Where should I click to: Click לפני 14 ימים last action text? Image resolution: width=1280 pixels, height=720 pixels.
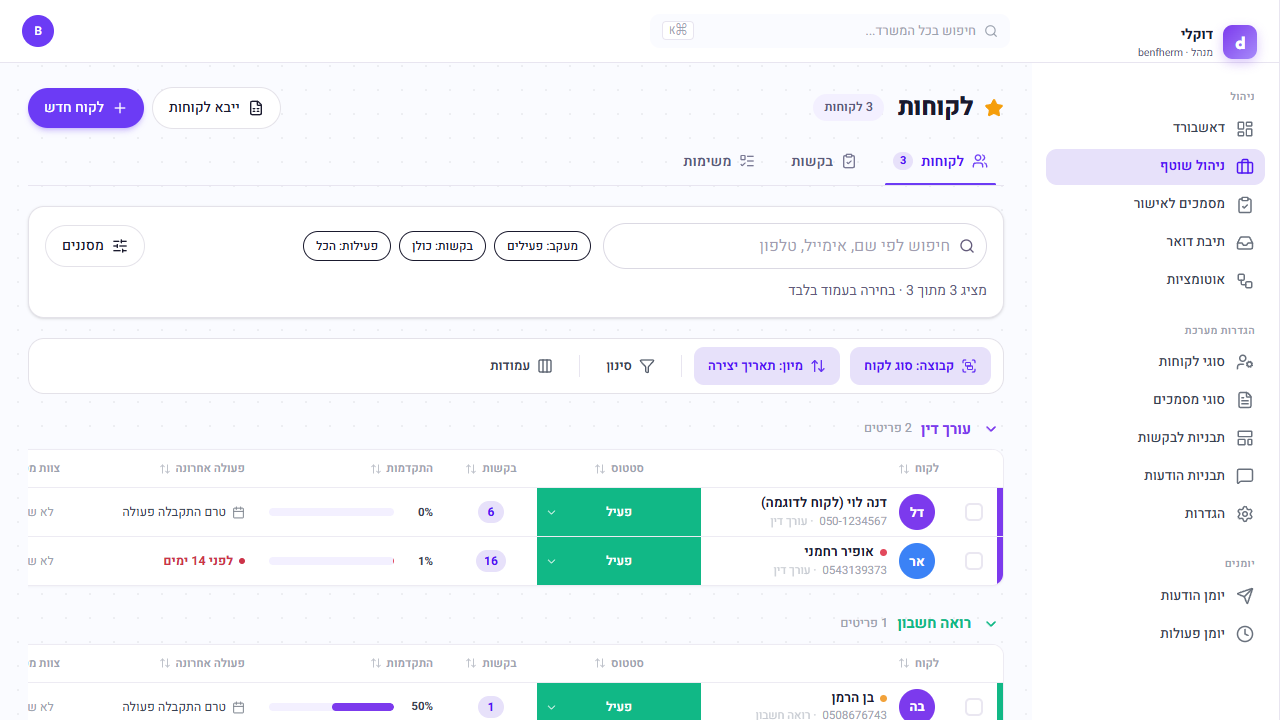coord(198,561)
